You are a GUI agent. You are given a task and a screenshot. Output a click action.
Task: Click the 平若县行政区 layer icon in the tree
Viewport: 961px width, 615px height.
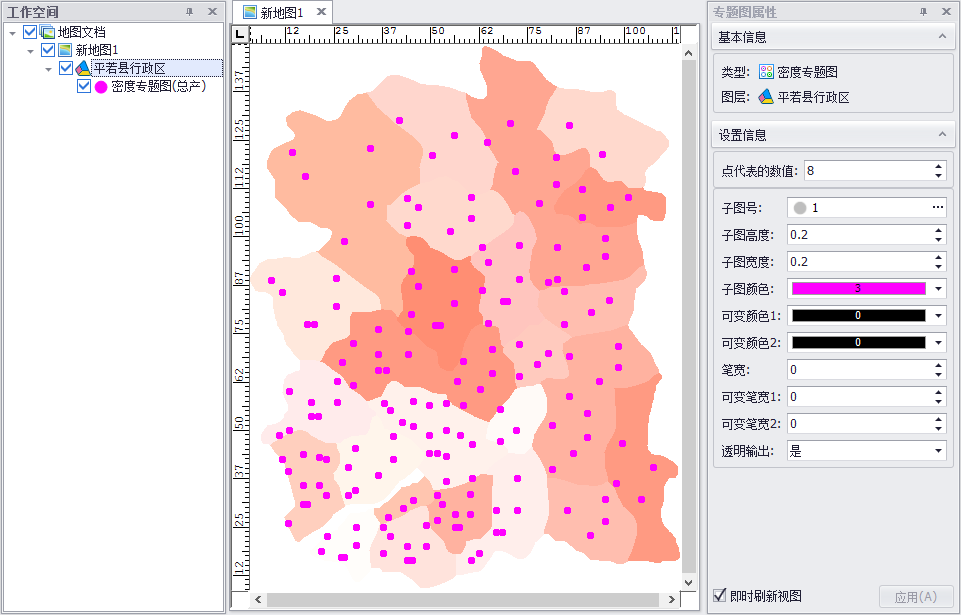pyautogui.click(x=83, y=68)
